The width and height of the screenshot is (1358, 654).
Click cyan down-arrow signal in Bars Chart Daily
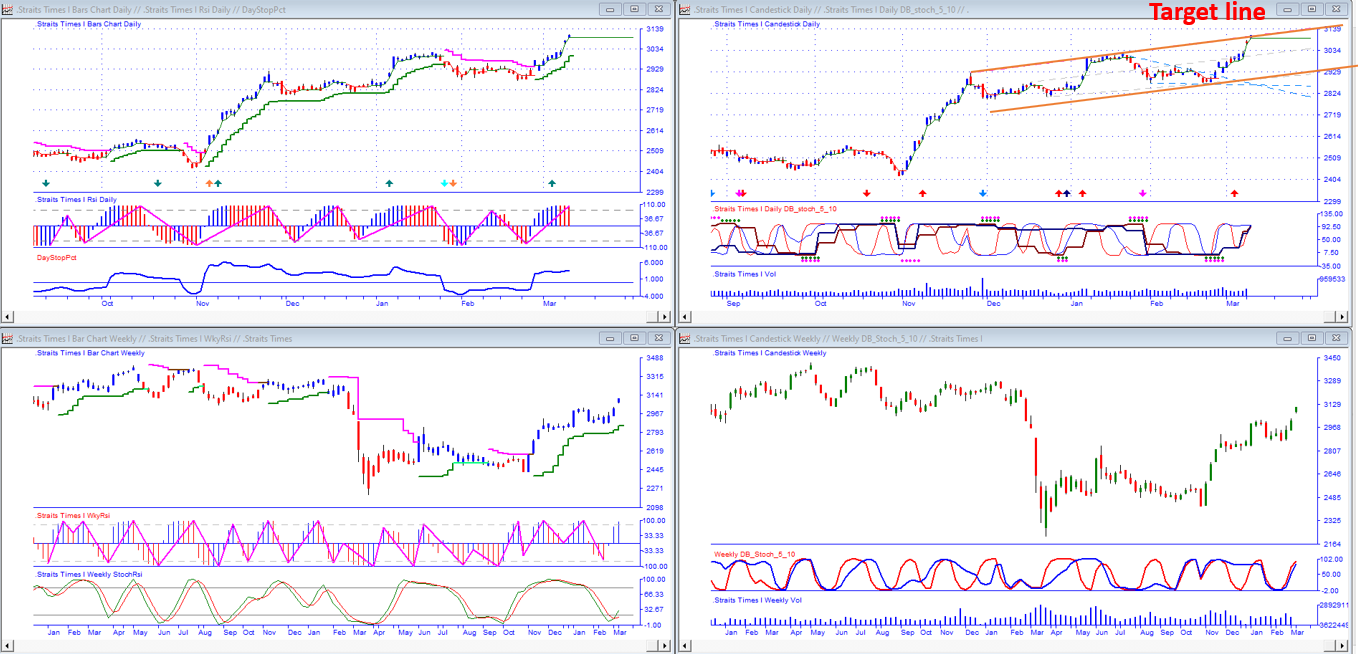(444, 184)
